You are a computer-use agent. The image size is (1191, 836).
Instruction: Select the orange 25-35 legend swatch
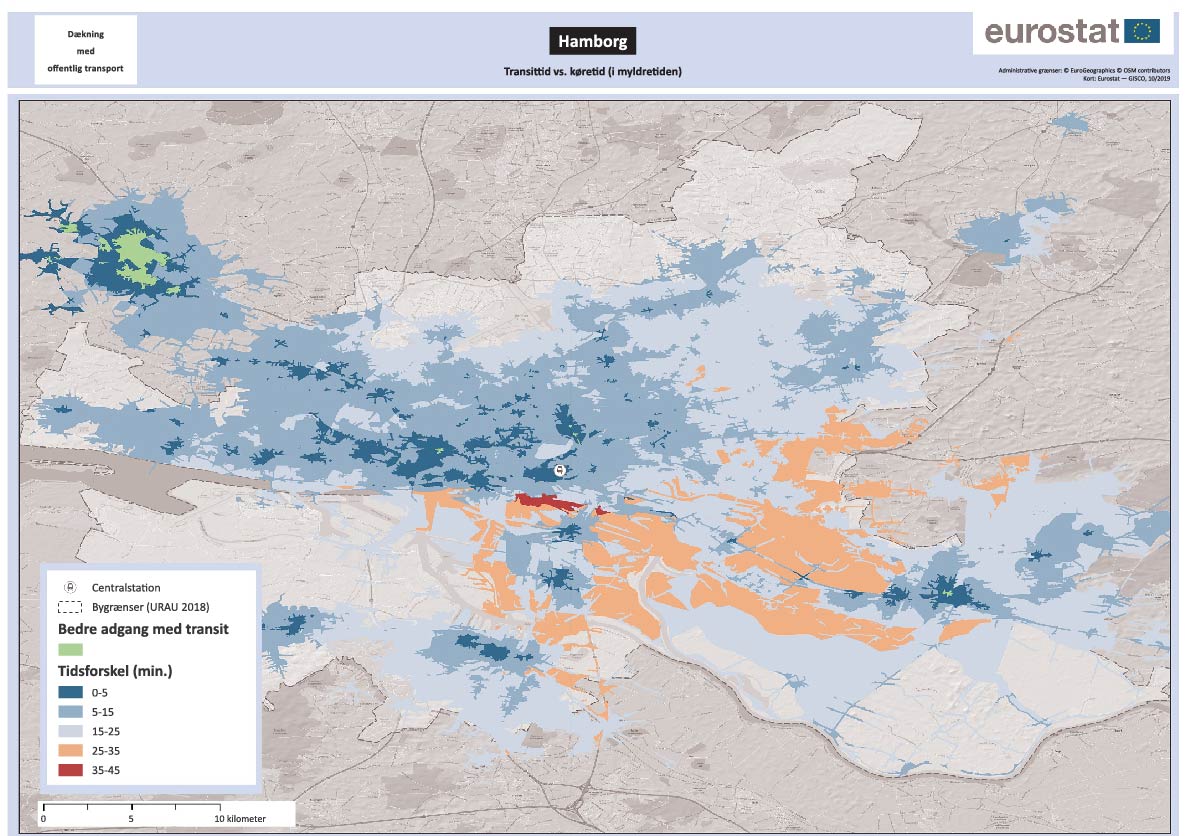(71, 750)
